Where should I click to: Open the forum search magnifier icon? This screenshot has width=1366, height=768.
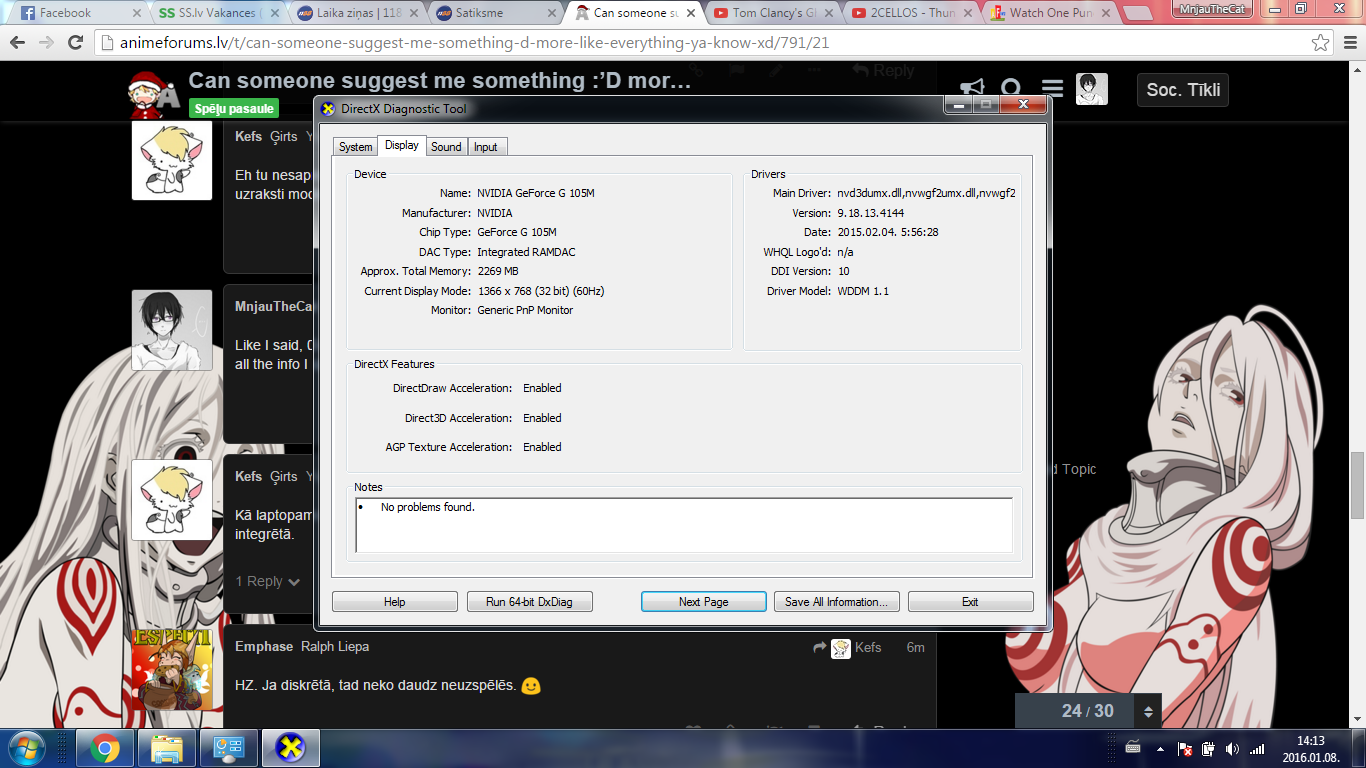point(1011,90)
